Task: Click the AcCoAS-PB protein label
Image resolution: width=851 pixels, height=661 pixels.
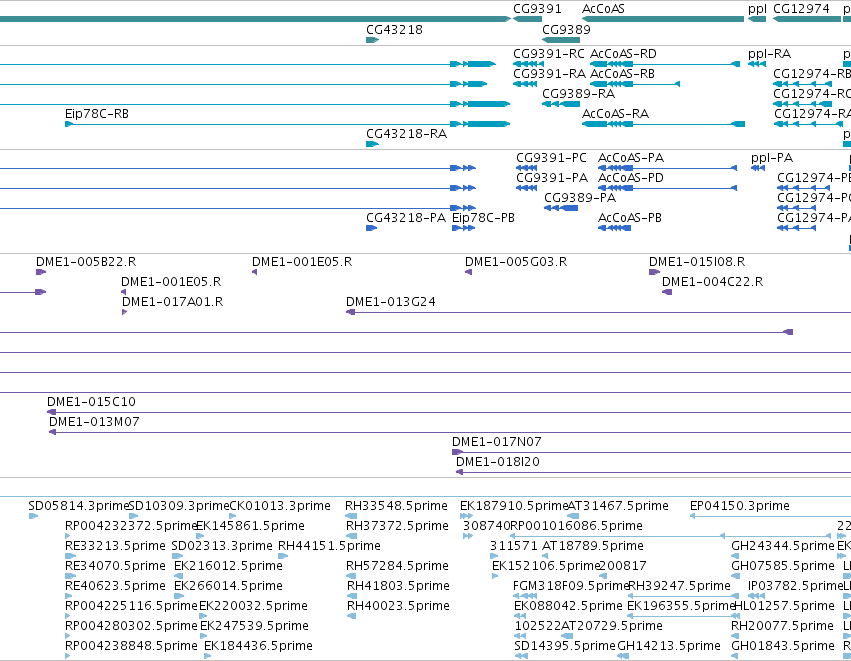Action: tap(630, 218)
